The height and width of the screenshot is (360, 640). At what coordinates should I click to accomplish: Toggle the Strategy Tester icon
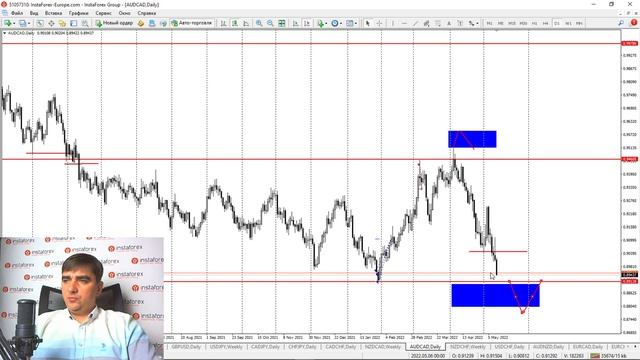pos(85,23)
